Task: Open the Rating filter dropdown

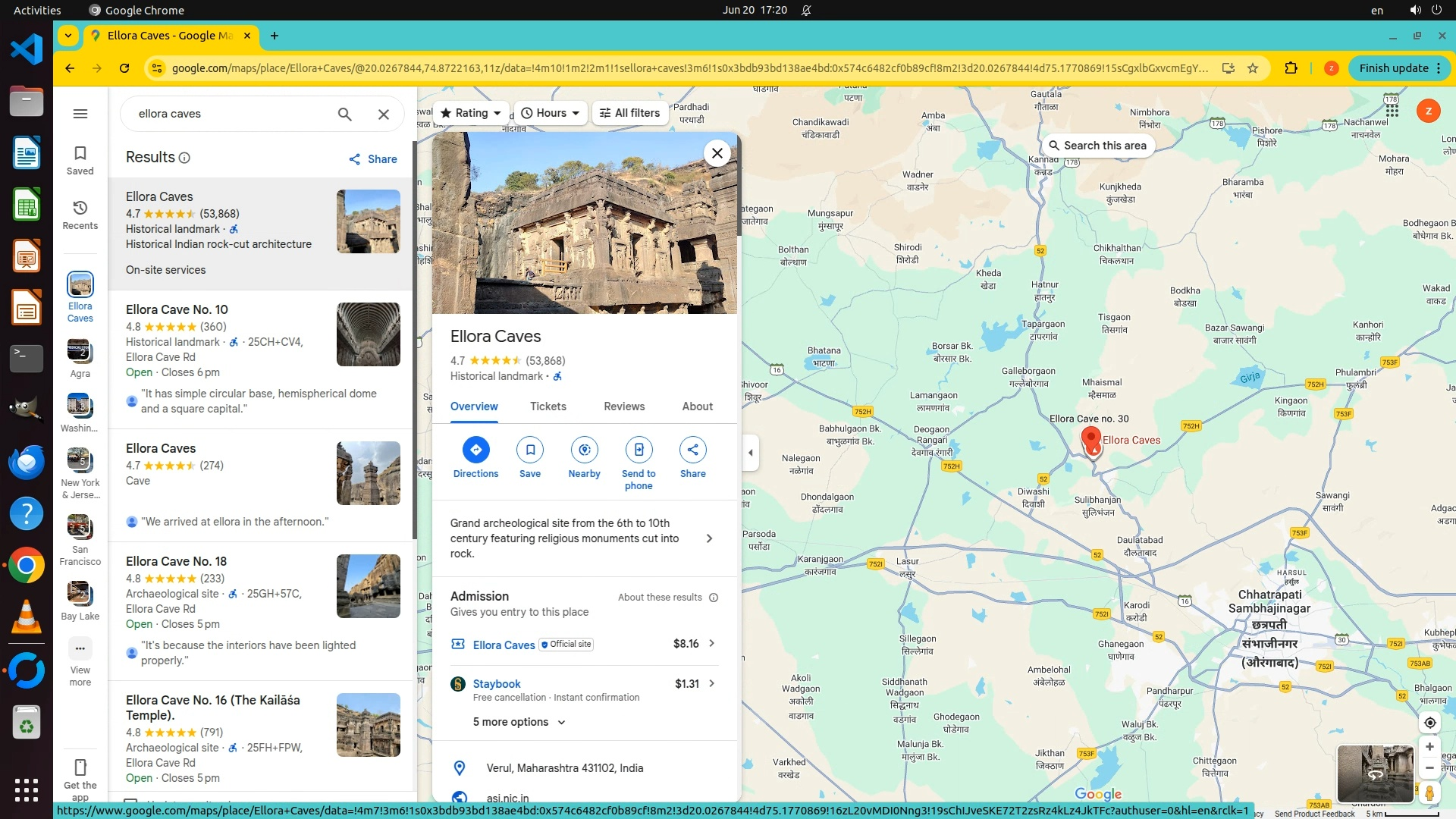Action: pos(471,113)
